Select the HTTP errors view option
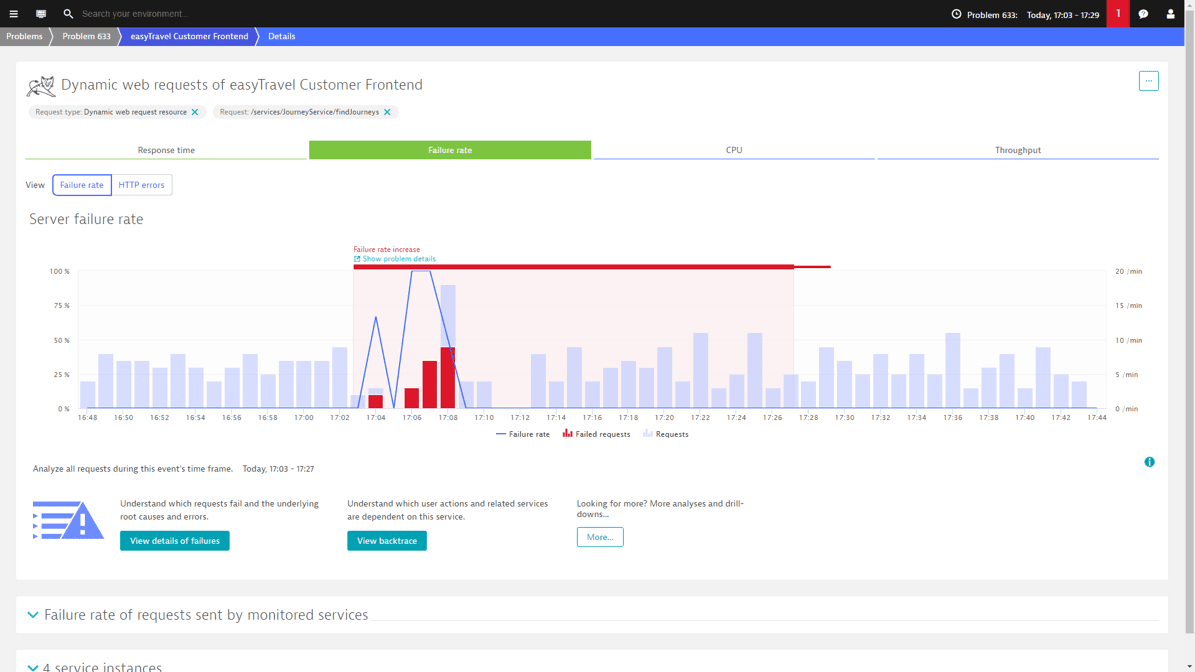 click(x=141, y=185)
